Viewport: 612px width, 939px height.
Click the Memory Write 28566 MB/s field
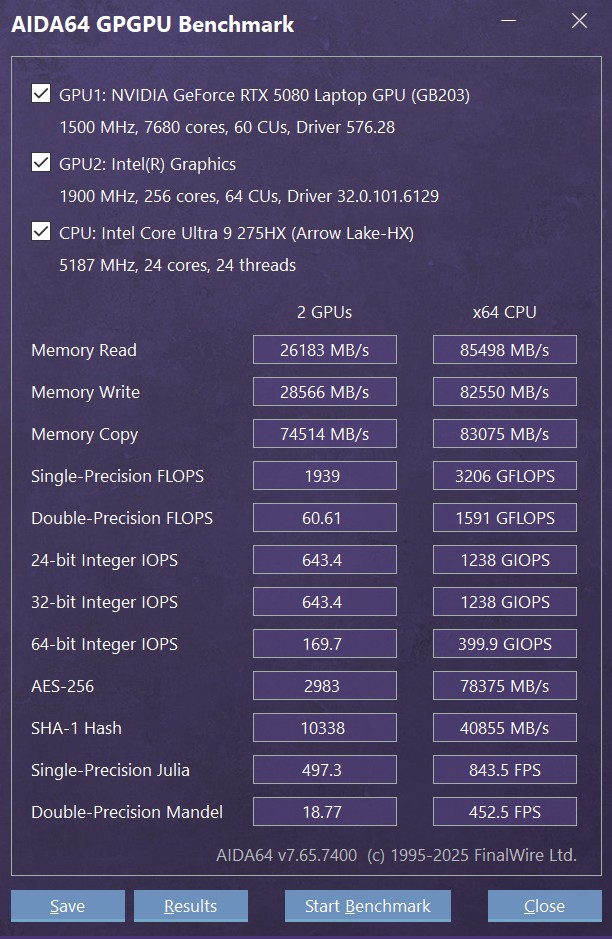point(324,392)
